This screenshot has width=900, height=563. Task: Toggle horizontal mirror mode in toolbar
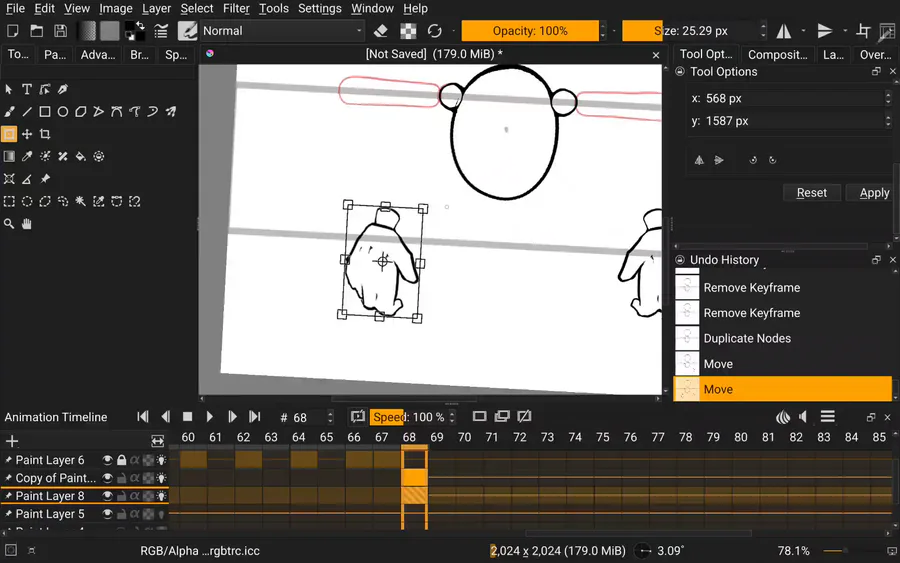783,30
